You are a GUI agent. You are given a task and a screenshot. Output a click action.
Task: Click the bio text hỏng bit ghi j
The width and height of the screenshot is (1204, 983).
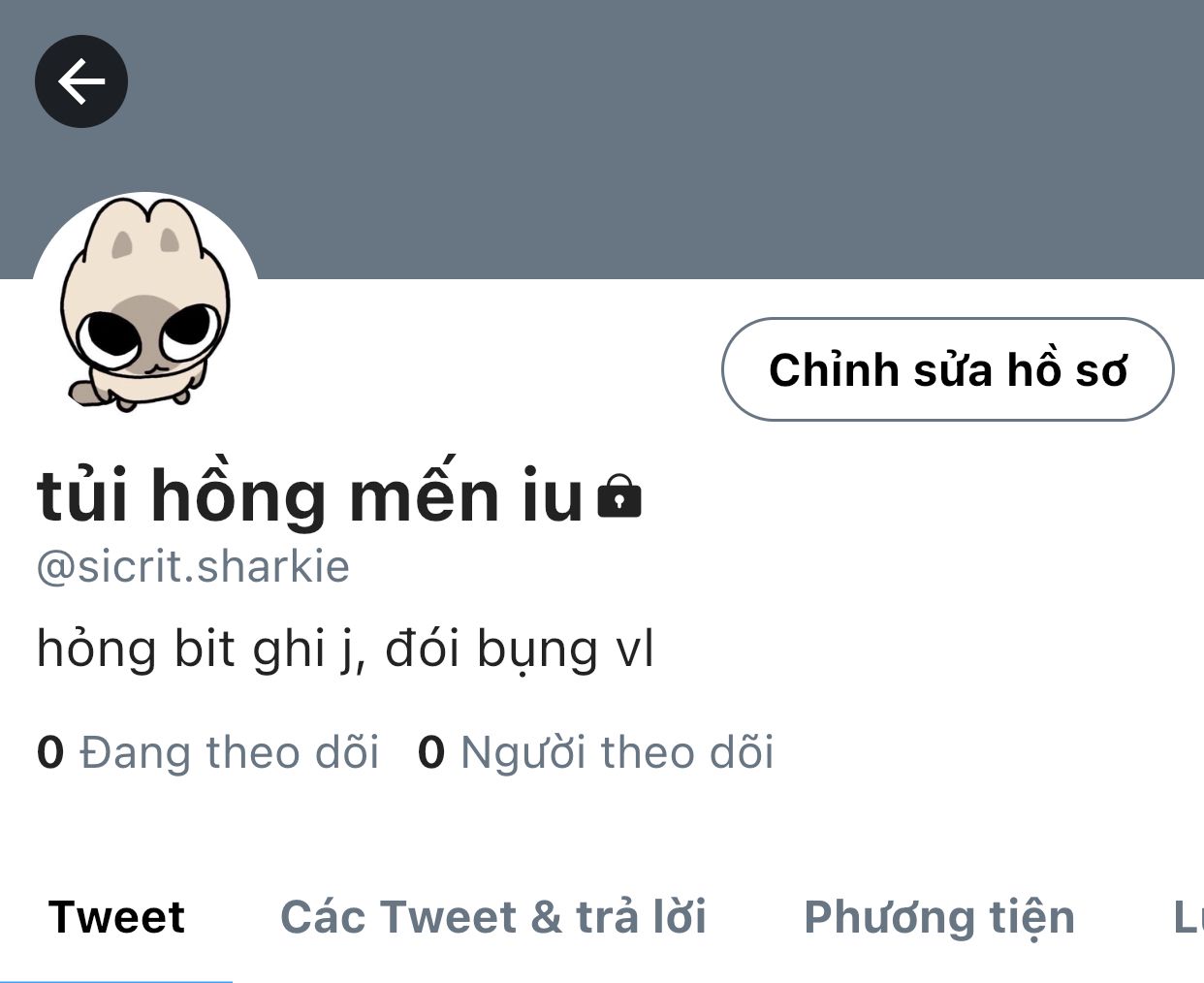click(201, 649)
